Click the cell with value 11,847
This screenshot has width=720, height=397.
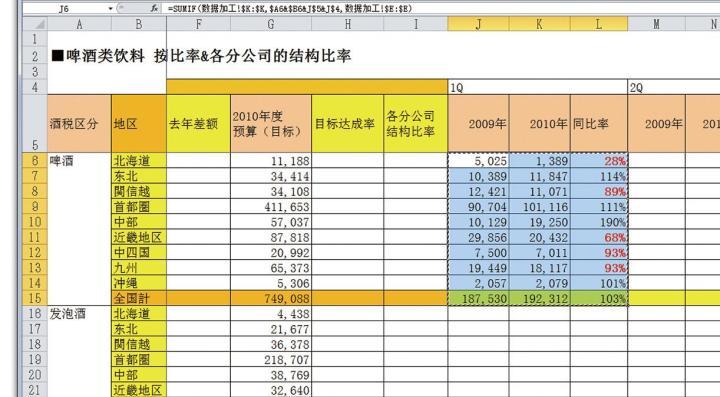[x=540, y=176]
